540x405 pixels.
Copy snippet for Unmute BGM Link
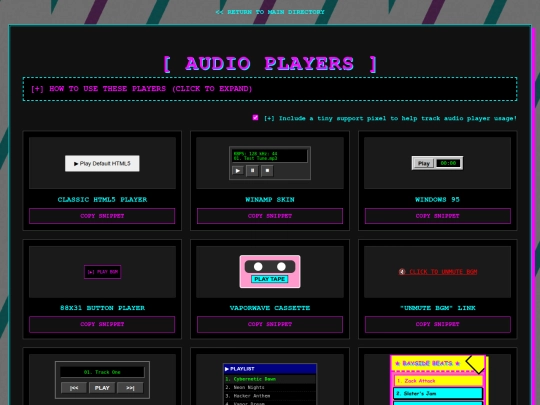click(x=437, y=324)
